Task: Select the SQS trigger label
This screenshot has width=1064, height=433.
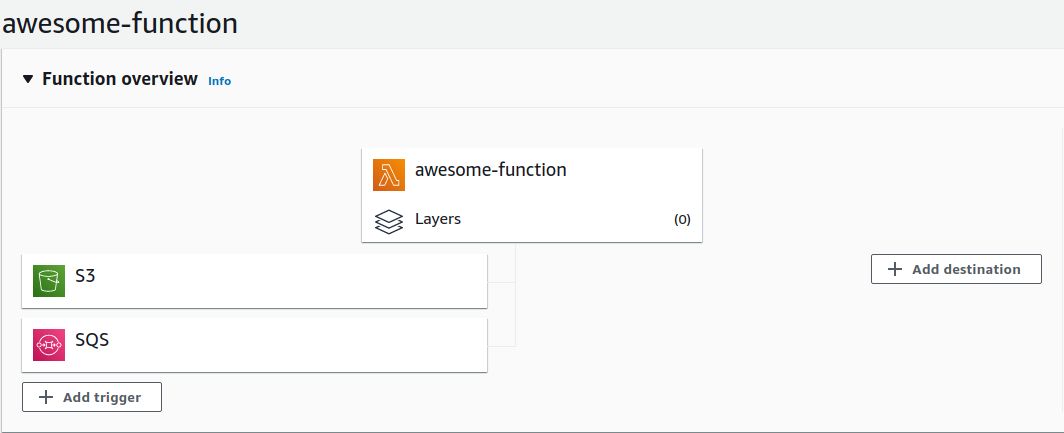Action: click(92, 340)
